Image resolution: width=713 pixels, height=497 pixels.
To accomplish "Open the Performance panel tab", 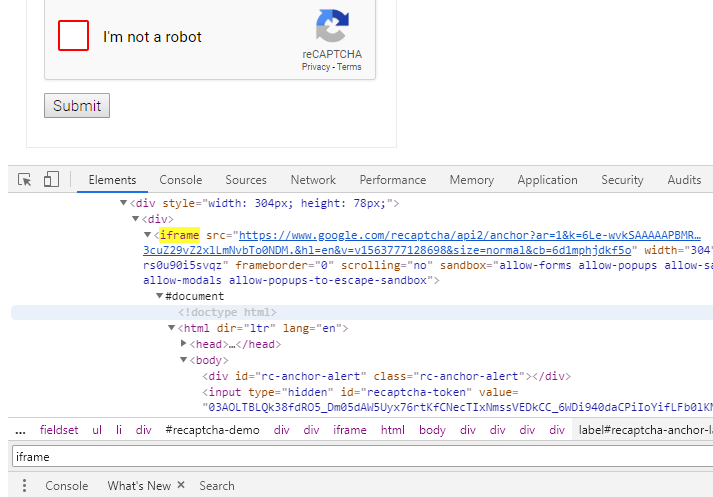I will (392, 180).
